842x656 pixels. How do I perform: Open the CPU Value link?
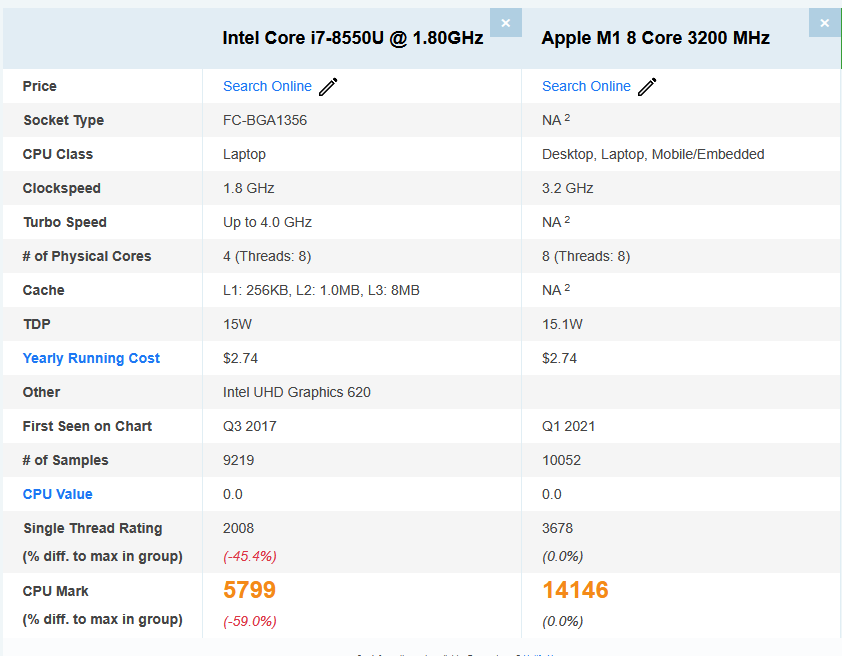point(57,494)
